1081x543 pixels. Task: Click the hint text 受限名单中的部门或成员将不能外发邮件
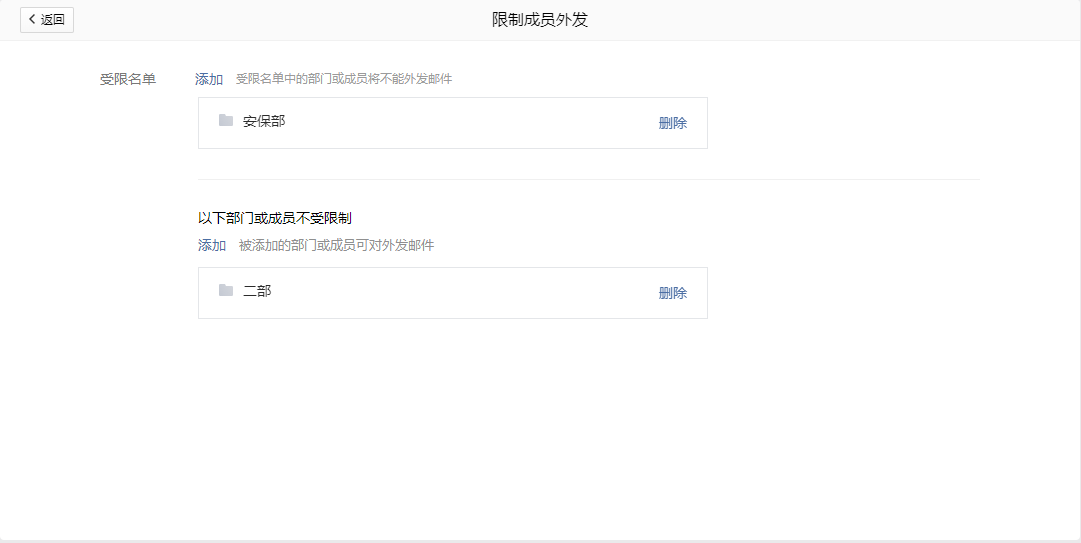(344, 79)
